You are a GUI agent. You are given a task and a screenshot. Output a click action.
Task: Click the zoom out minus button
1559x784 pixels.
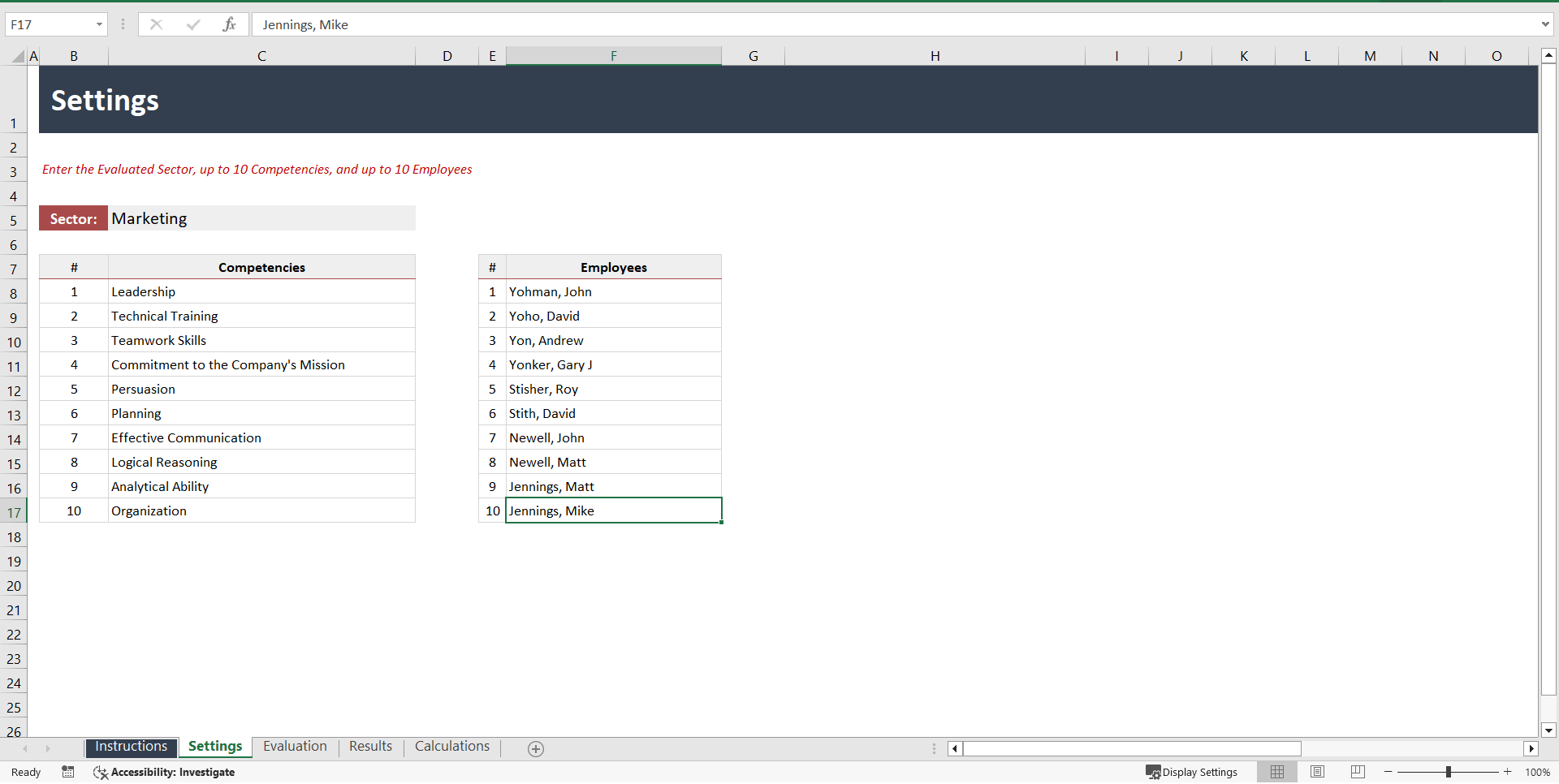[1388, 772]
